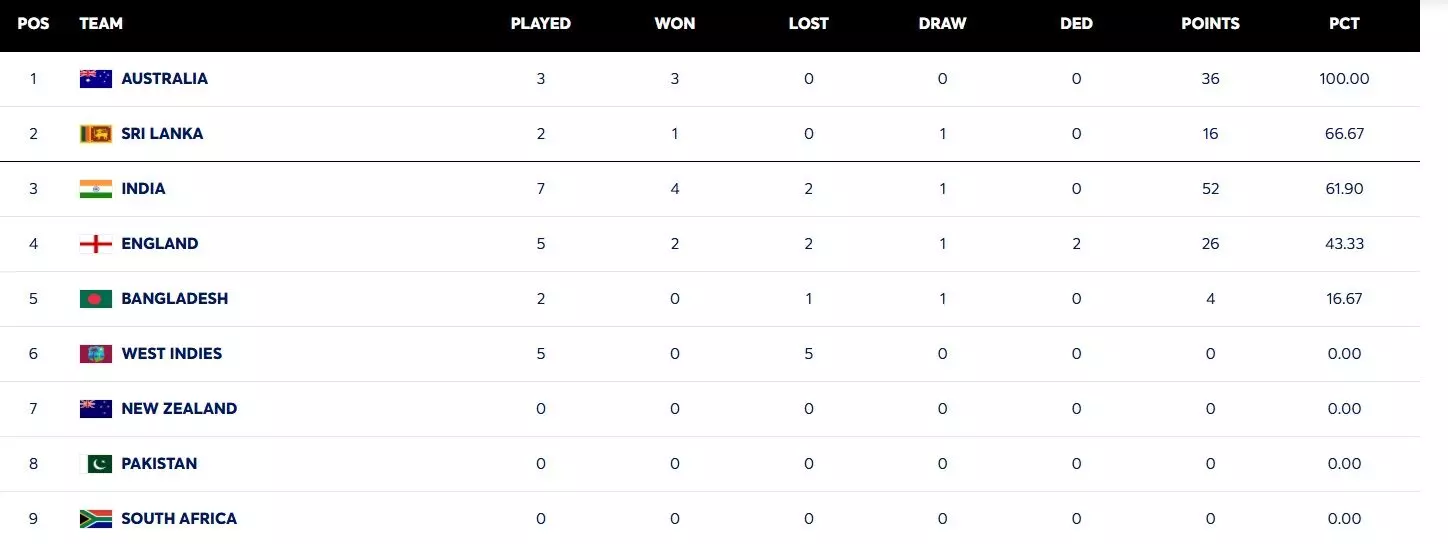Click the Australia flag icon
The height and width of the screenshot is (544, 1448).
point(96,79)
